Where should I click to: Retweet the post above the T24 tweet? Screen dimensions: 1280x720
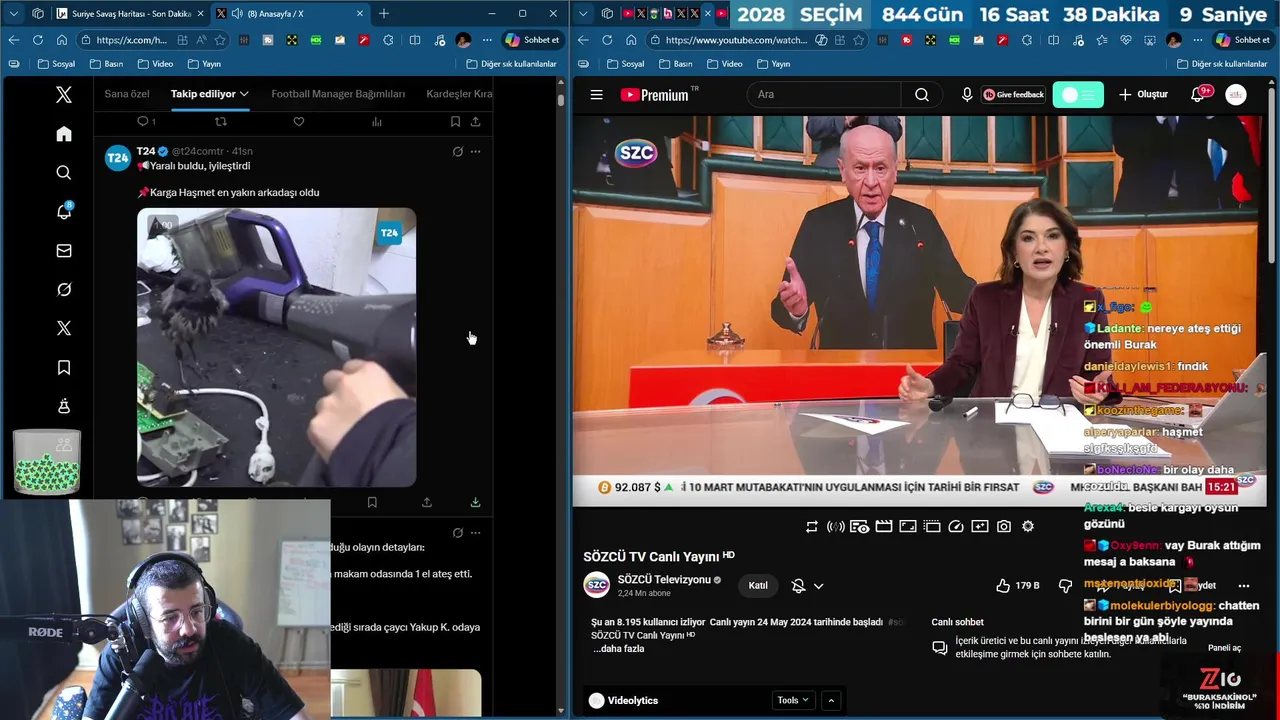click(x=221, y=121)
